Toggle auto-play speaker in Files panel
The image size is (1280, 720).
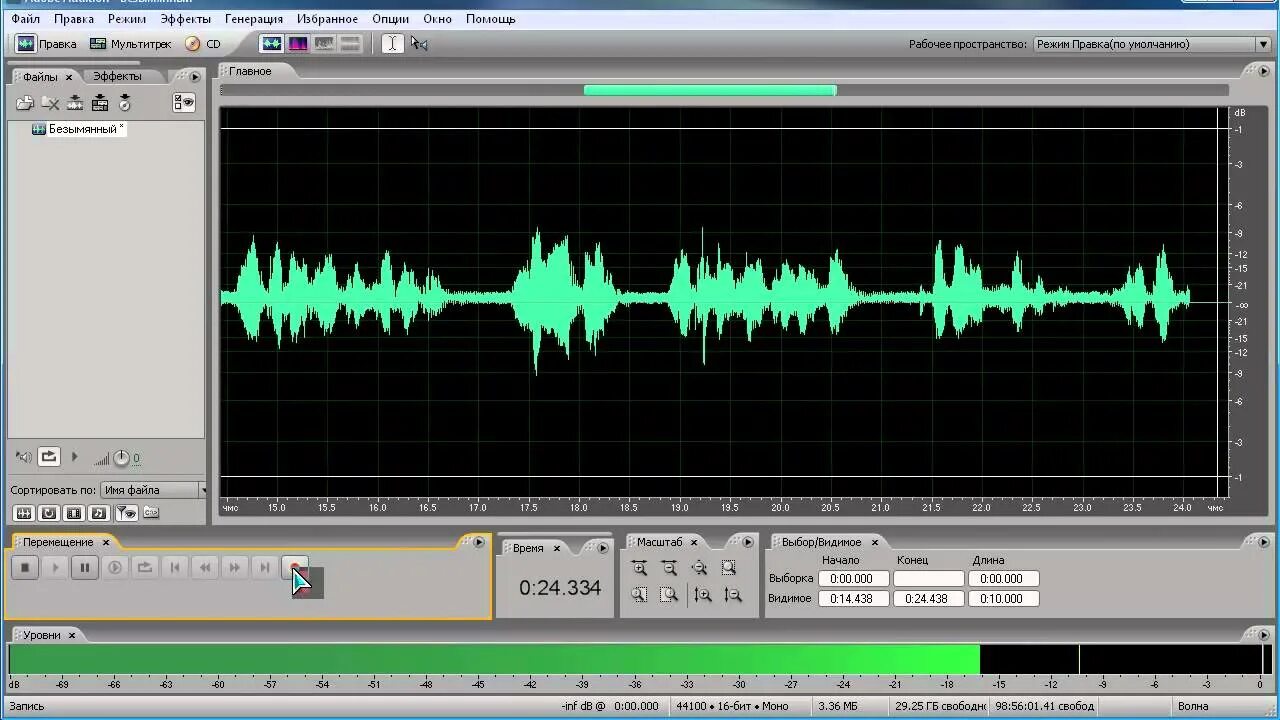point(24,458)
